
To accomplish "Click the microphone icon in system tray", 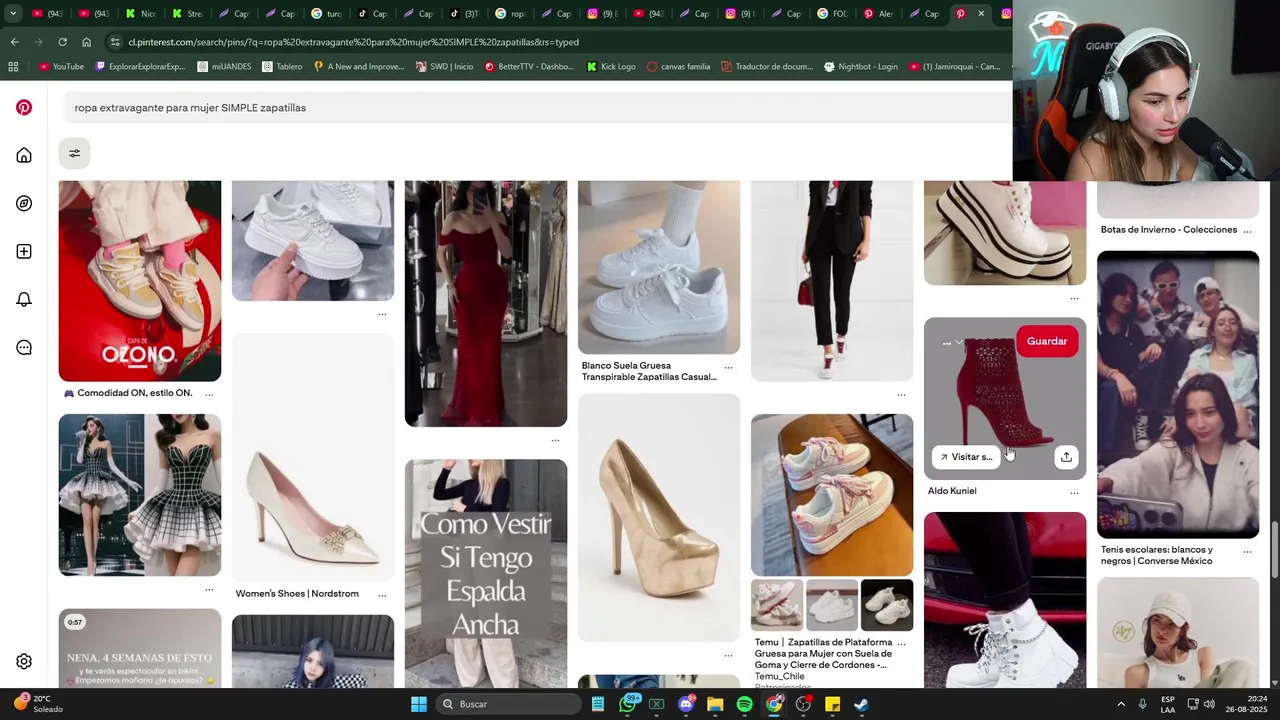I will click(x=1142, y=704).
